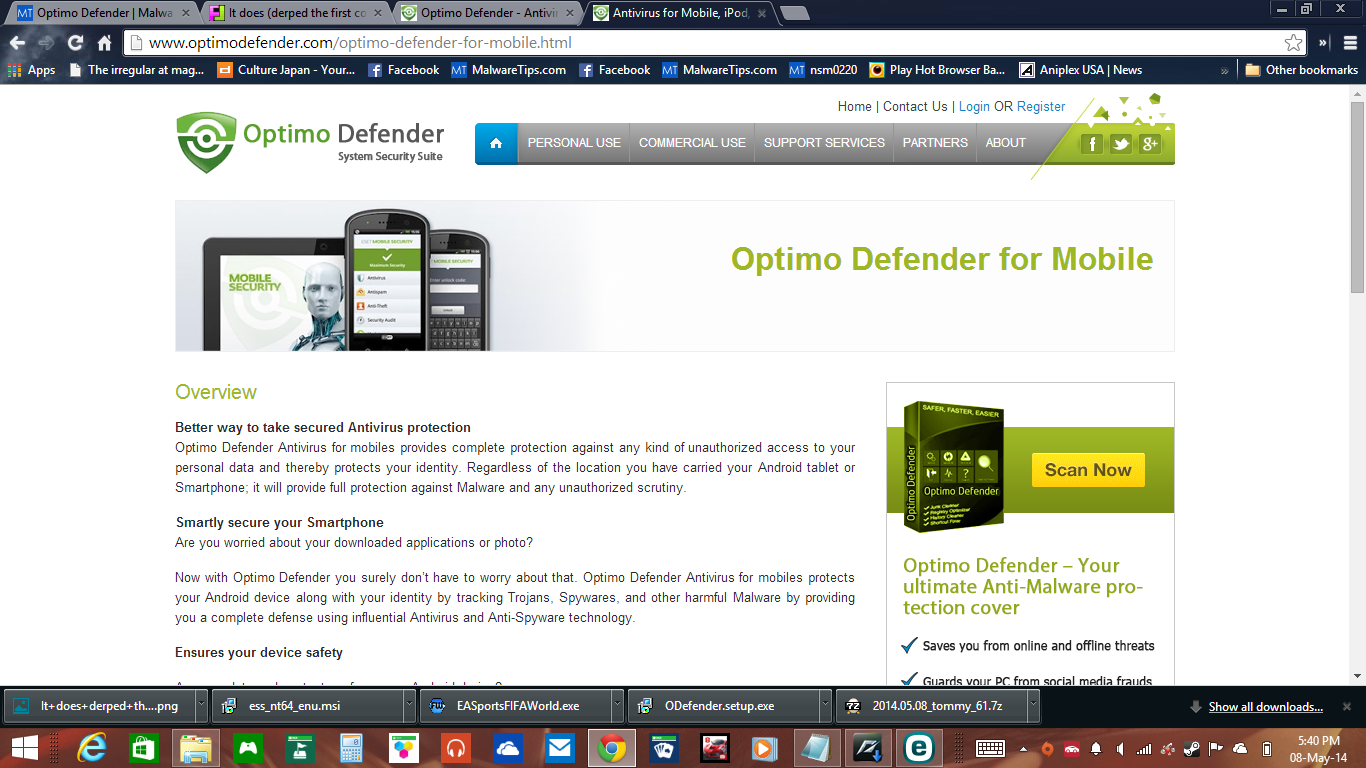
Task: Open the Calculator taskbar icon
Action: (x=351, y=748)
